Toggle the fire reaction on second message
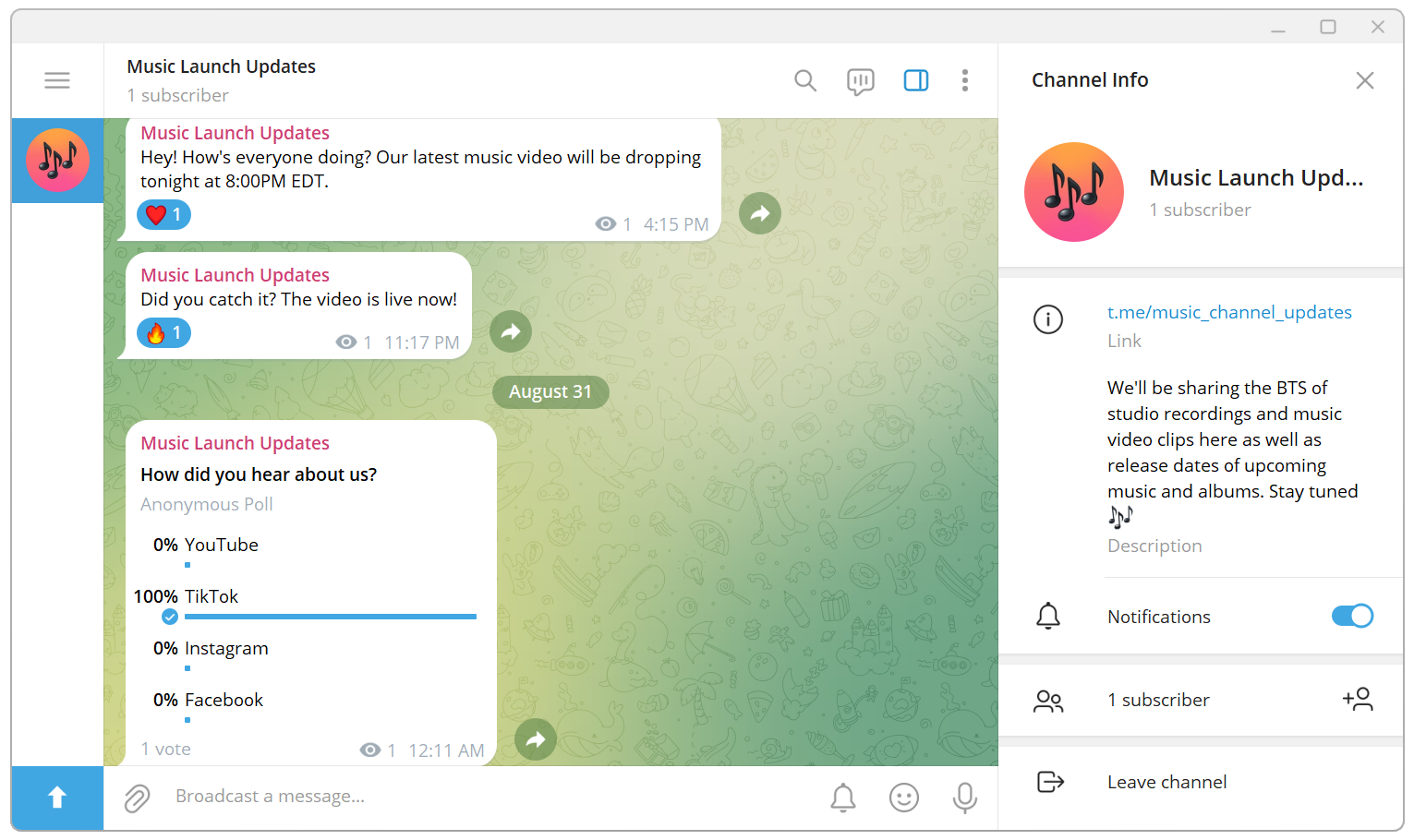The image size is (1414, 840). tap(164, 332)
